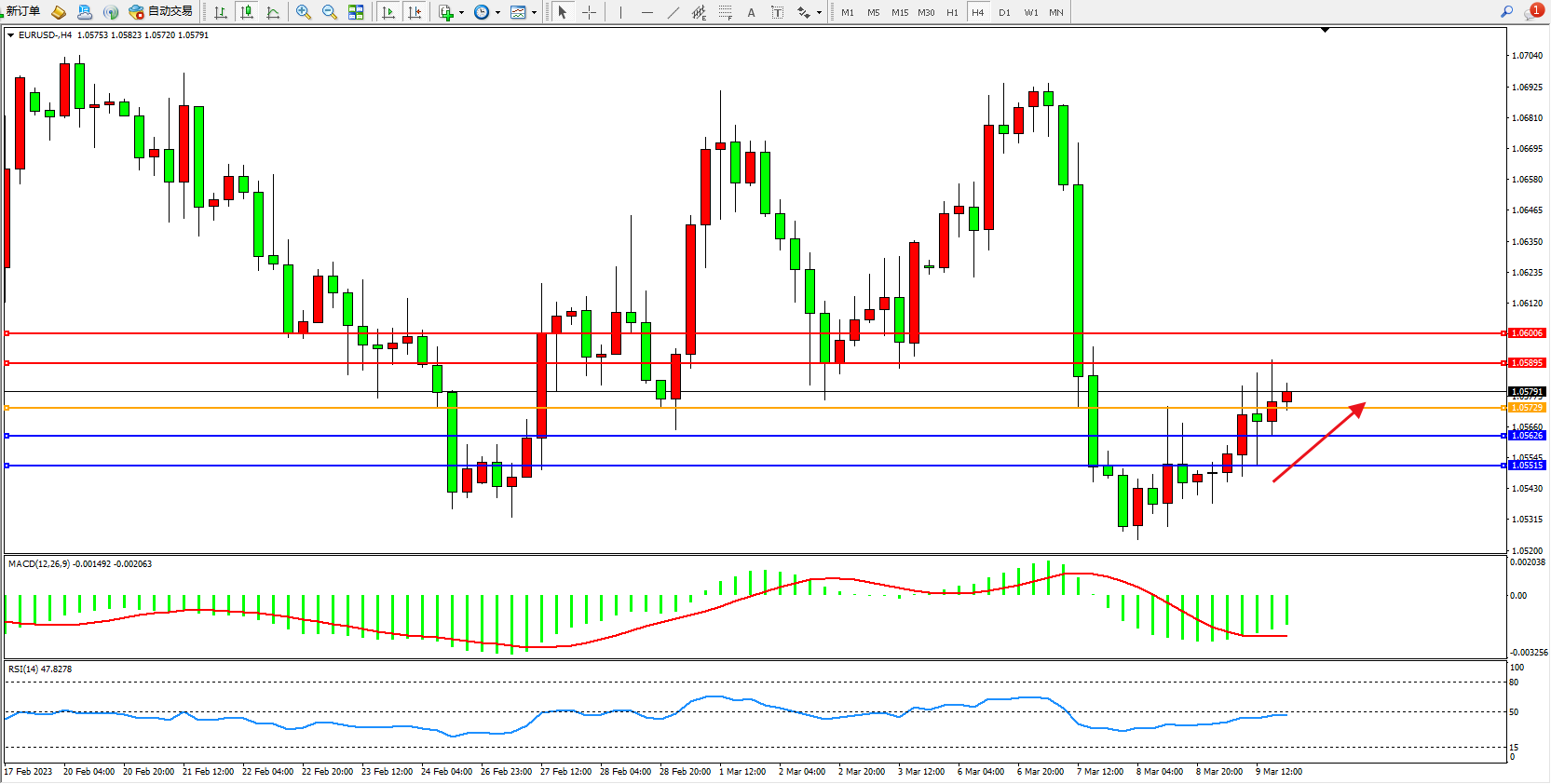Toggle chart auto scroll
The height and width of the screenshot is (784, 1551).
pyautogui.click(x=388, y=12)
